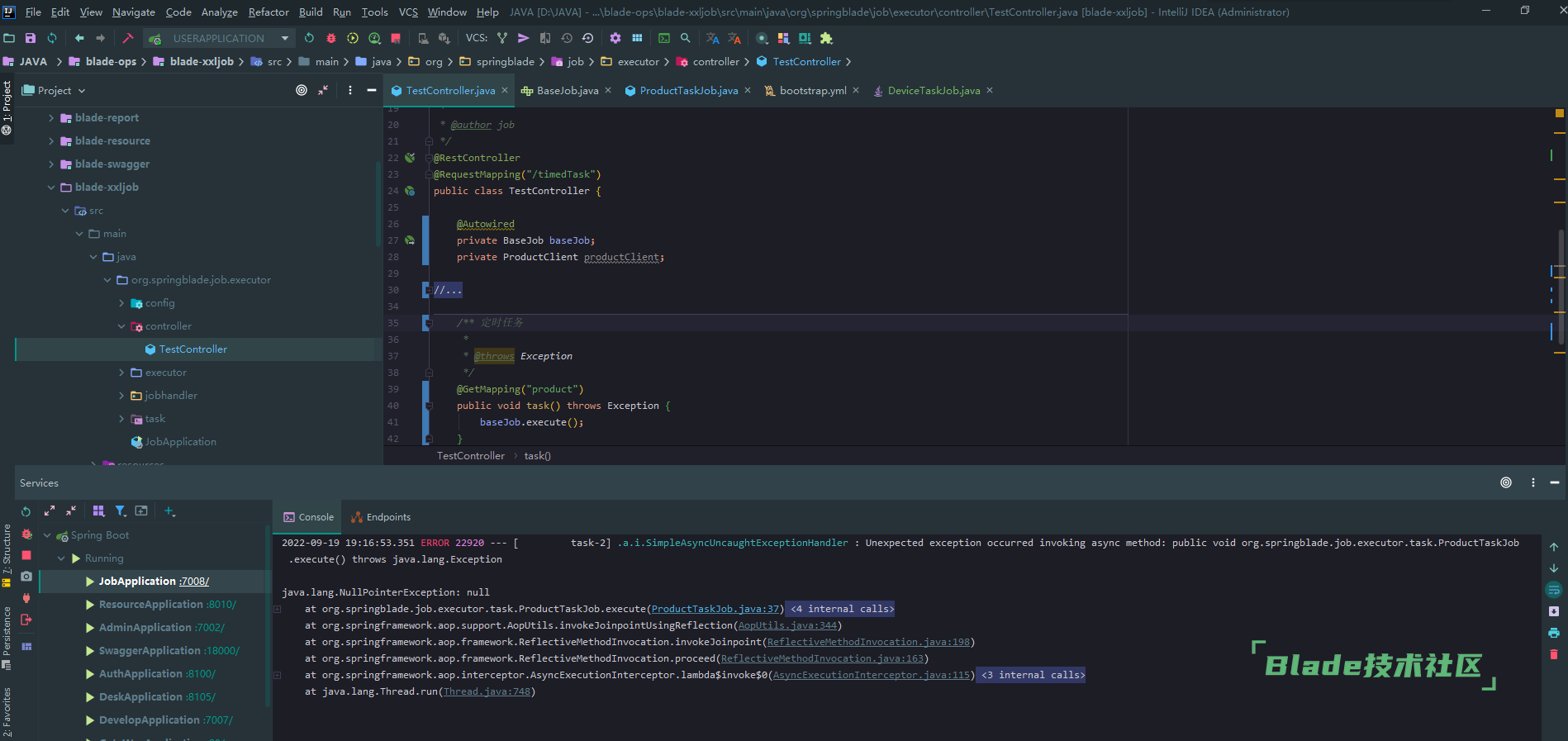Click the puzzle piece plugin icon
1568x741 pixels.
pos(826,38)
